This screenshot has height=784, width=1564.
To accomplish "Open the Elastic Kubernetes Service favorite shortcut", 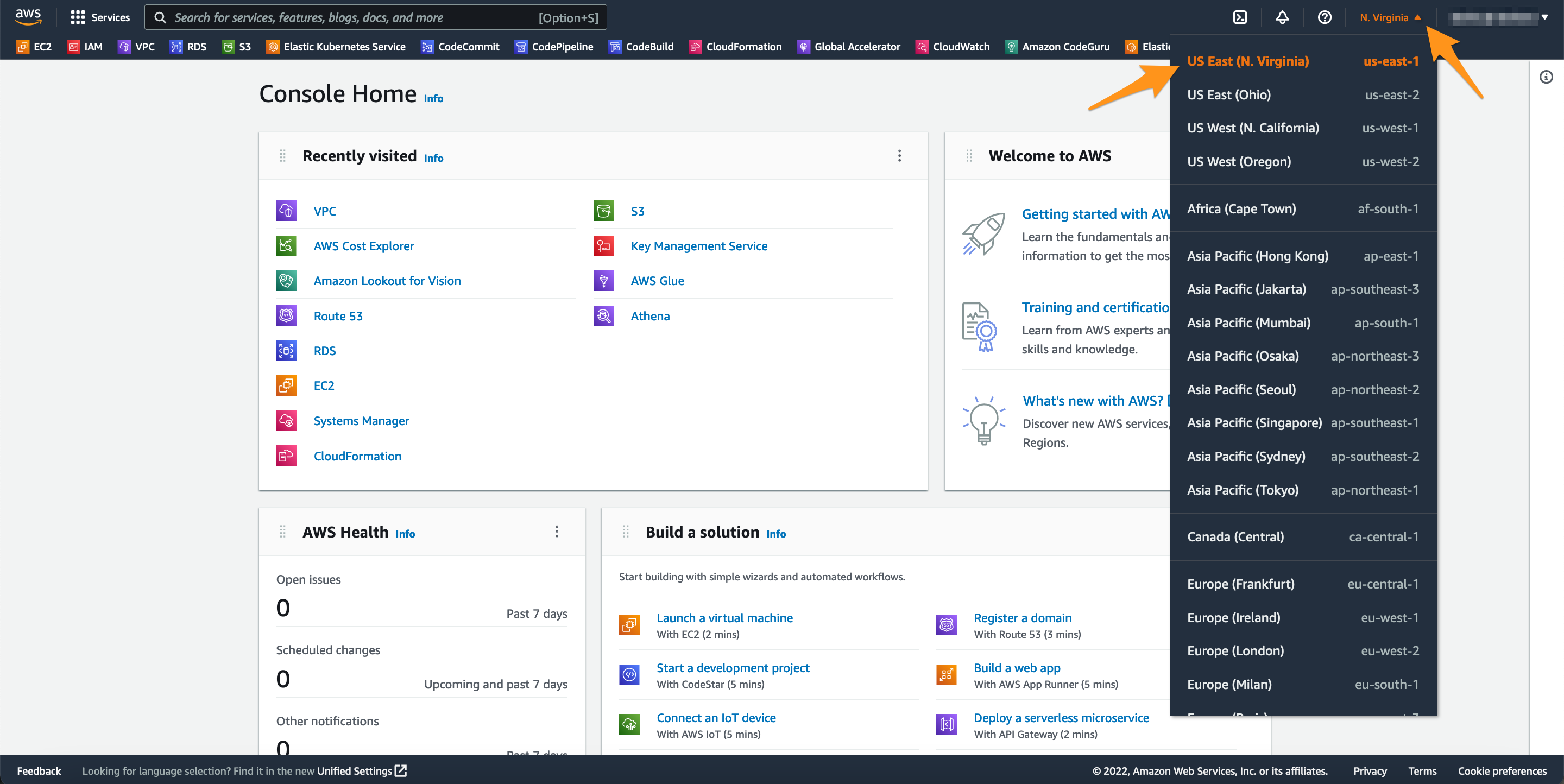I will [336, 47].
